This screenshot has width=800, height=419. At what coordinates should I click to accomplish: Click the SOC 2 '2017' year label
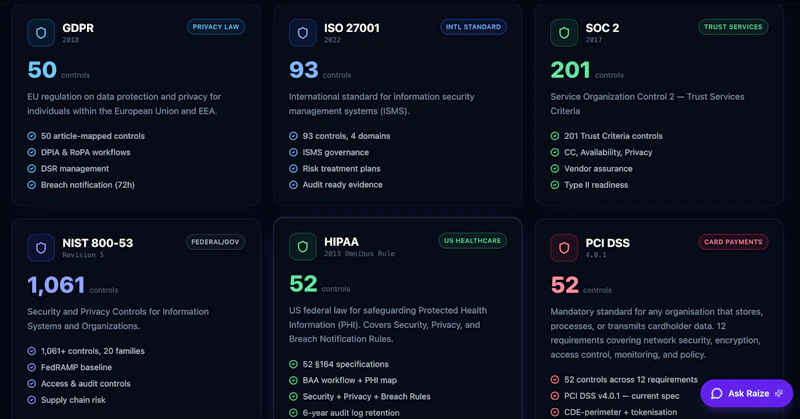click(594, 40)
